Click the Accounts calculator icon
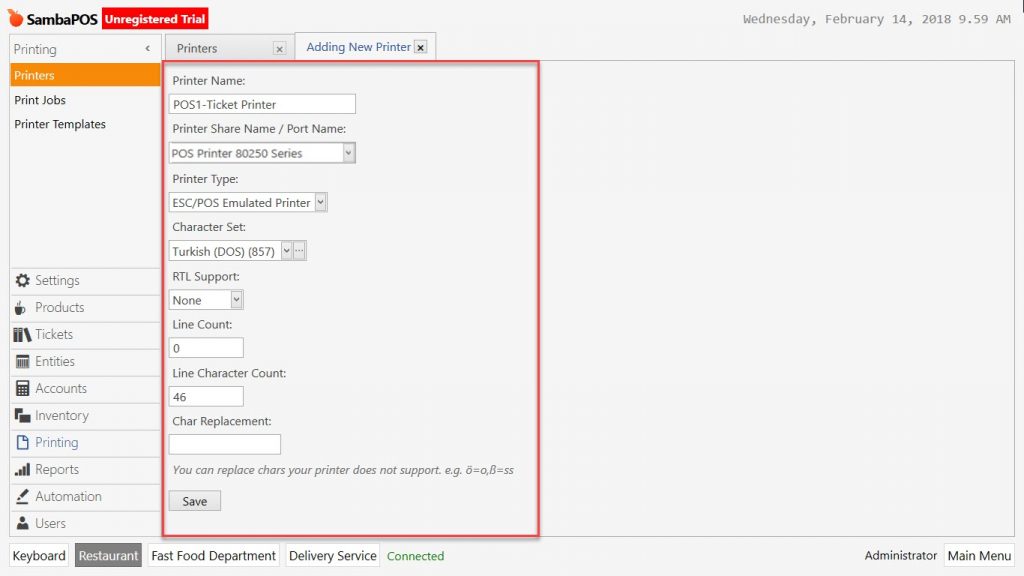The image size is (1024, 576). pos(22,389)
